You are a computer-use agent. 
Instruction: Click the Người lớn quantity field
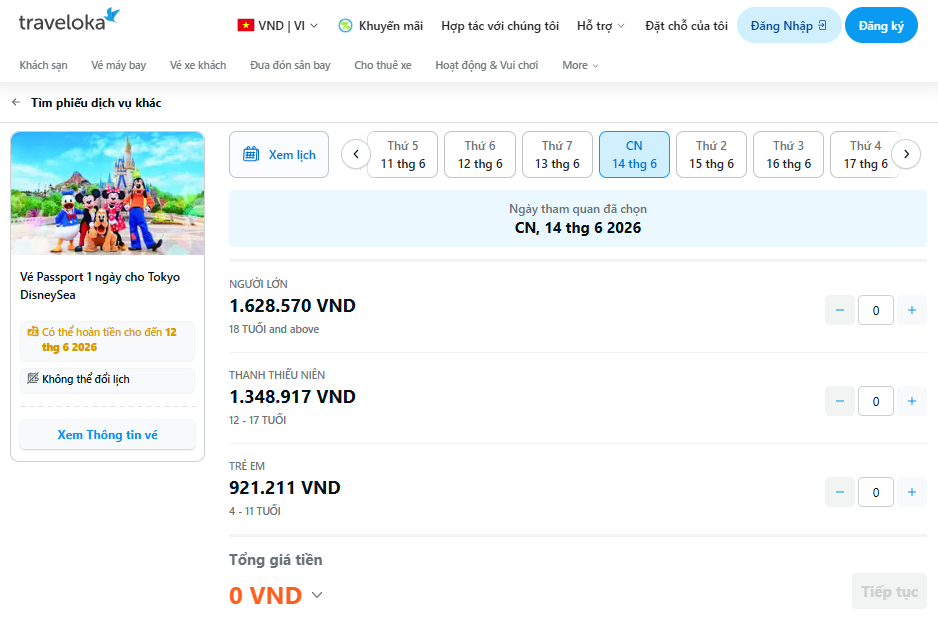(876, 310)
